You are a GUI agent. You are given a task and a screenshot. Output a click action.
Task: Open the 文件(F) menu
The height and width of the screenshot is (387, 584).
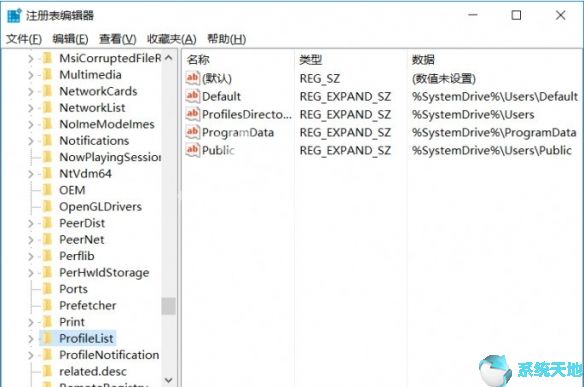coord(24,39)
